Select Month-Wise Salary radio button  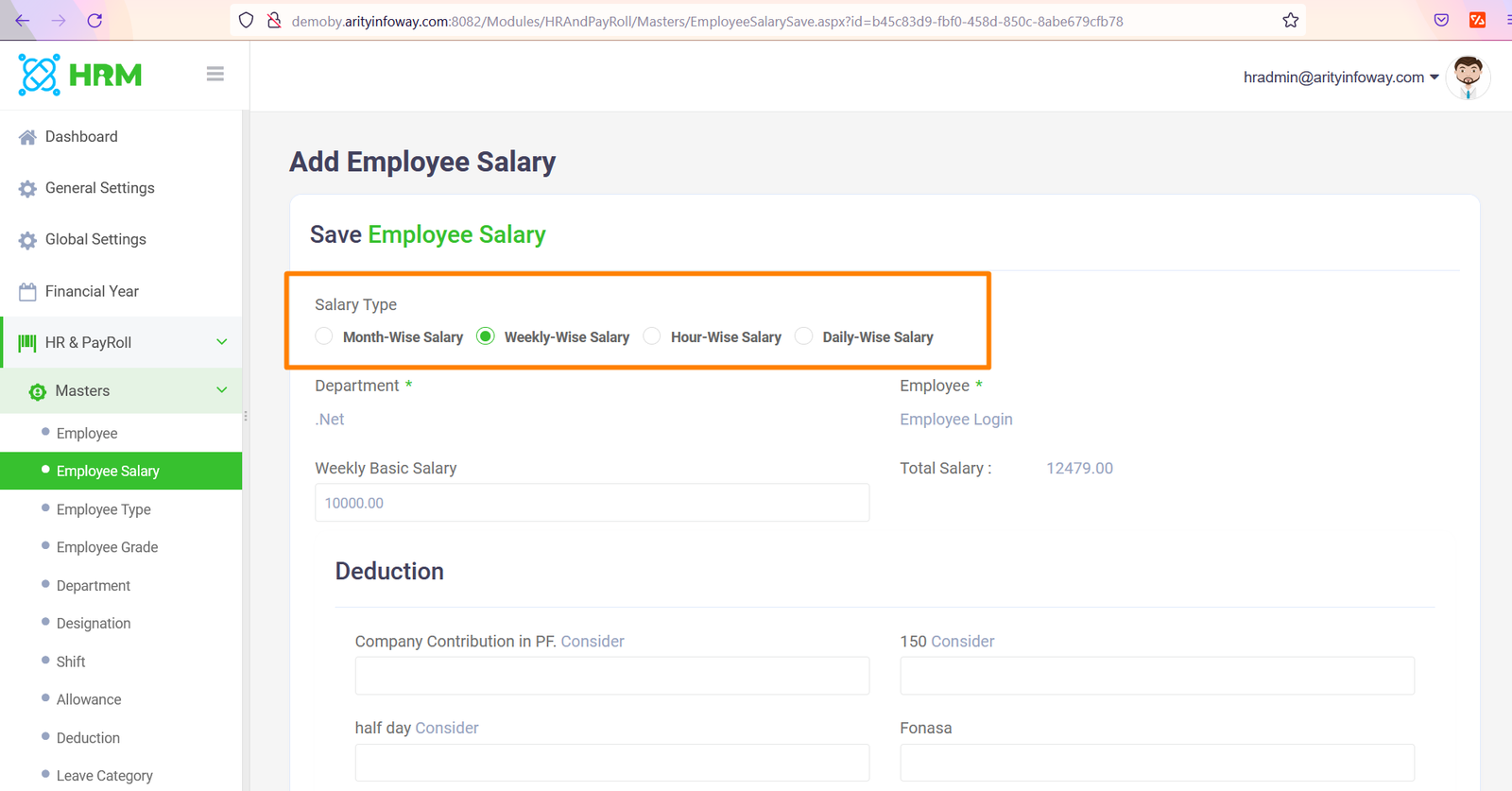pyautogui.click(x=324, y=336)
